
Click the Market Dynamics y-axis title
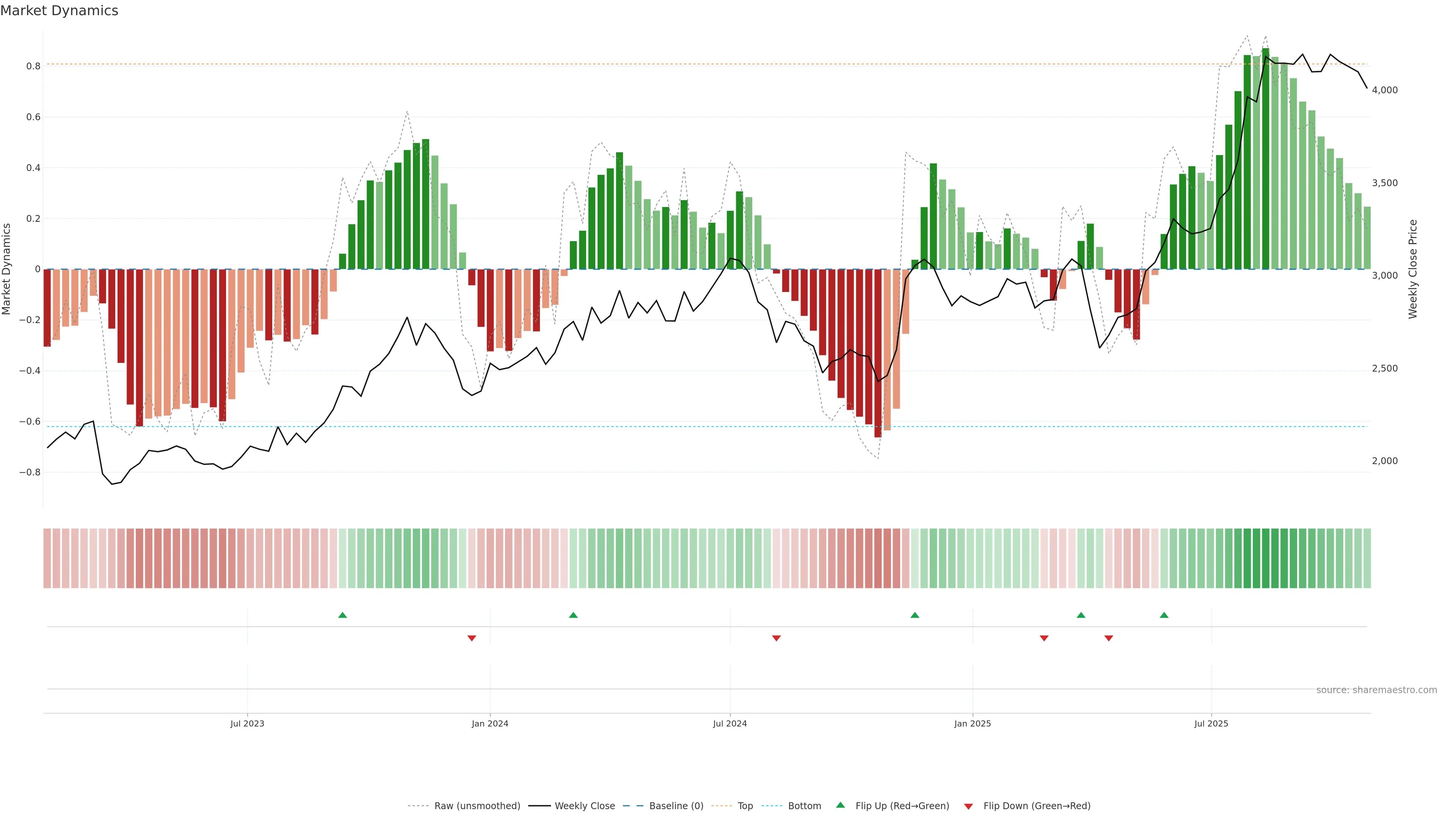coord(7,269)
